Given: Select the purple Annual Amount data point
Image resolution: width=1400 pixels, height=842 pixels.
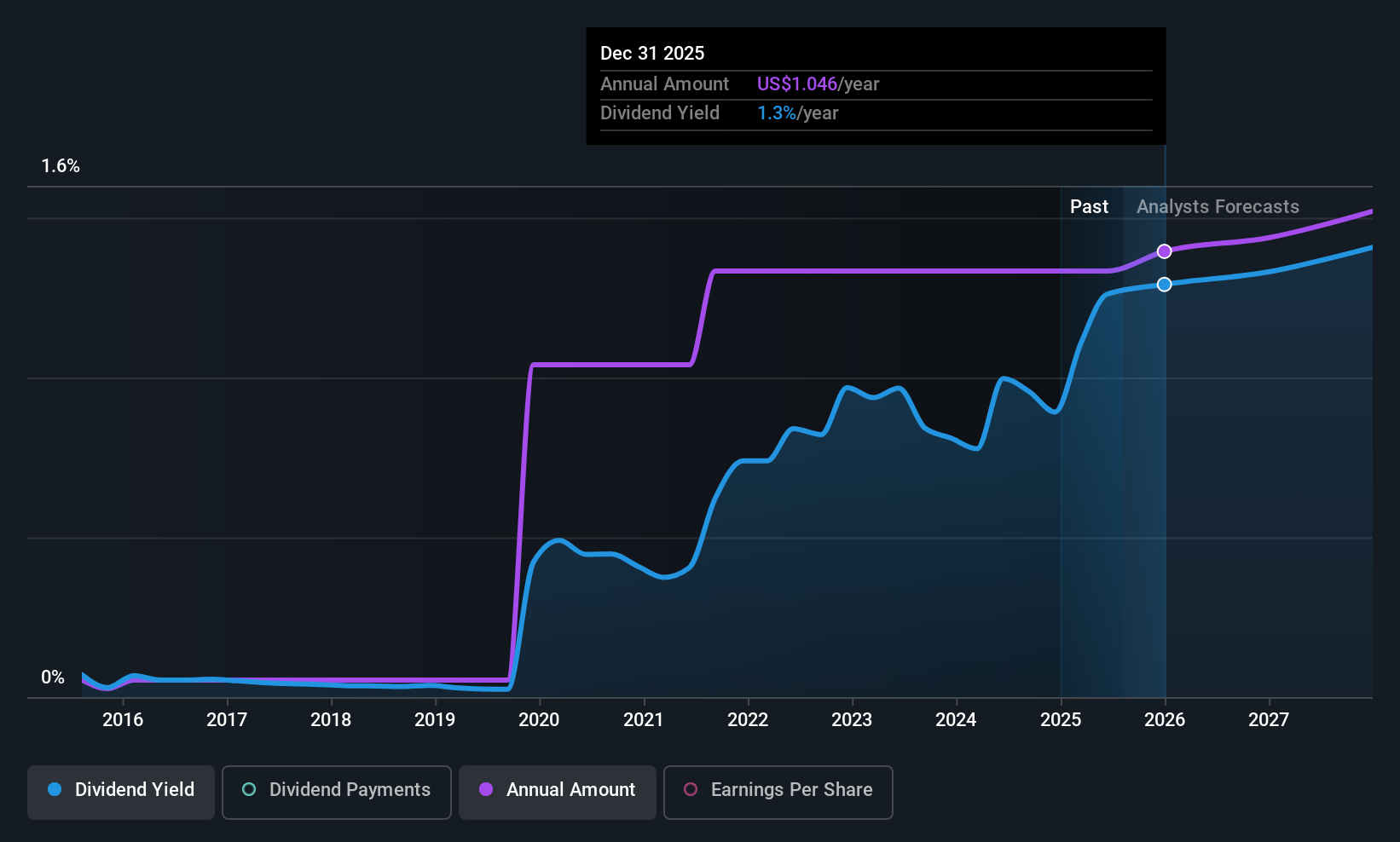Looking at the screenshot, I should pos(1165,251).
